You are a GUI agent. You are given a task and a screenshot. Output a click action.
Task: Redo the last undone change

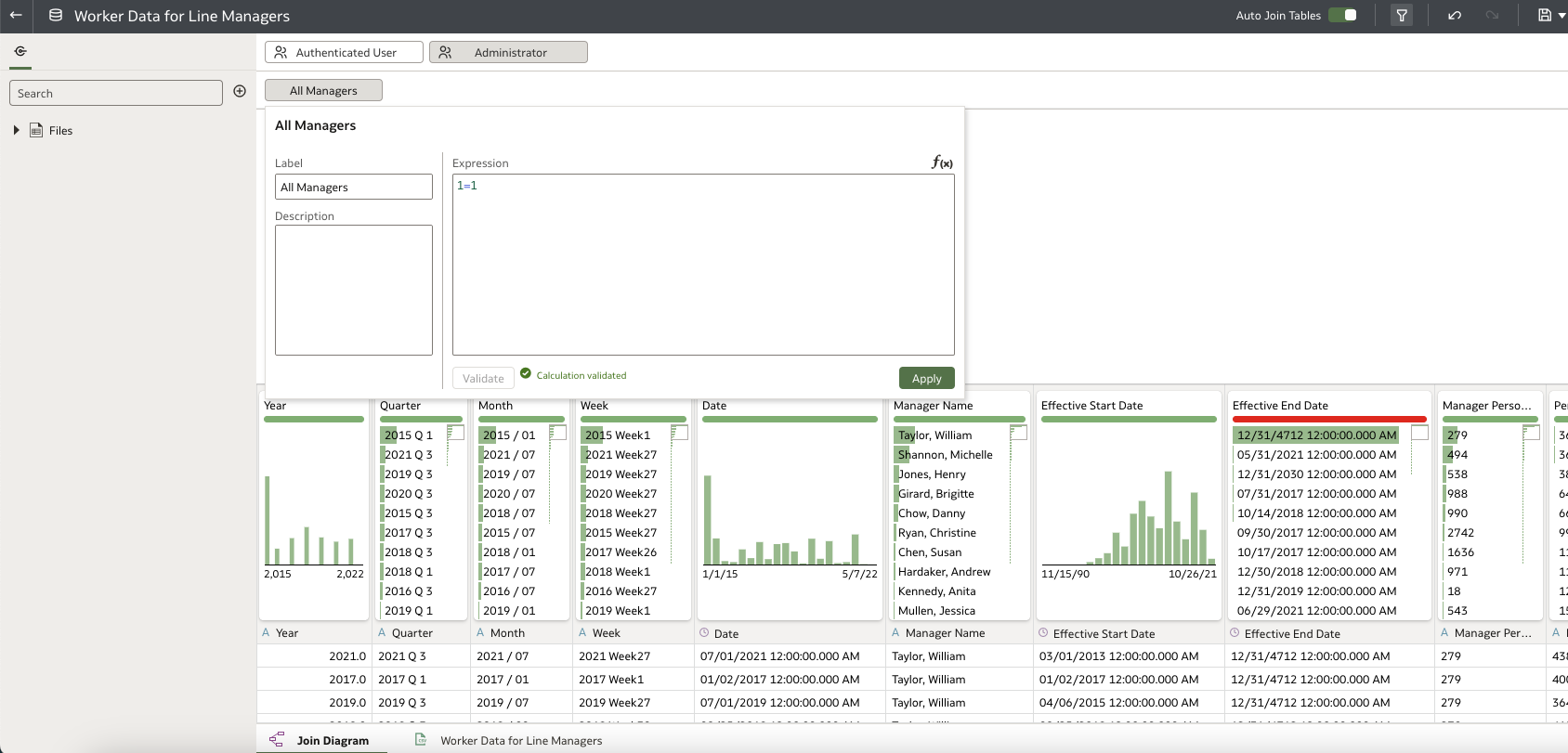pos(1492,15)
